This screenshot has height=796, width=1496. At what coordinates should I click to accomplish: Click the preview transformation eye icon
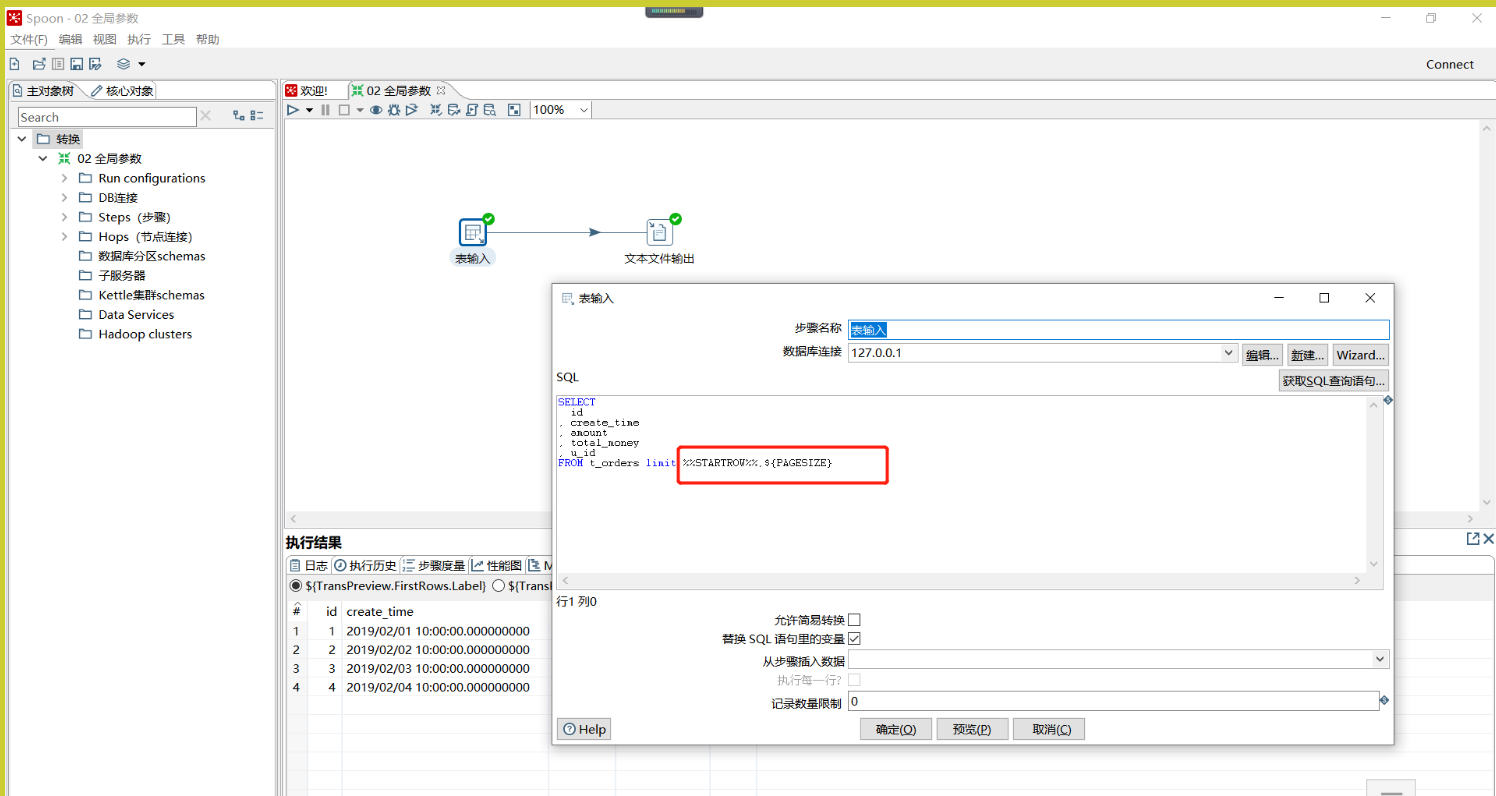[x=376, y=110]
